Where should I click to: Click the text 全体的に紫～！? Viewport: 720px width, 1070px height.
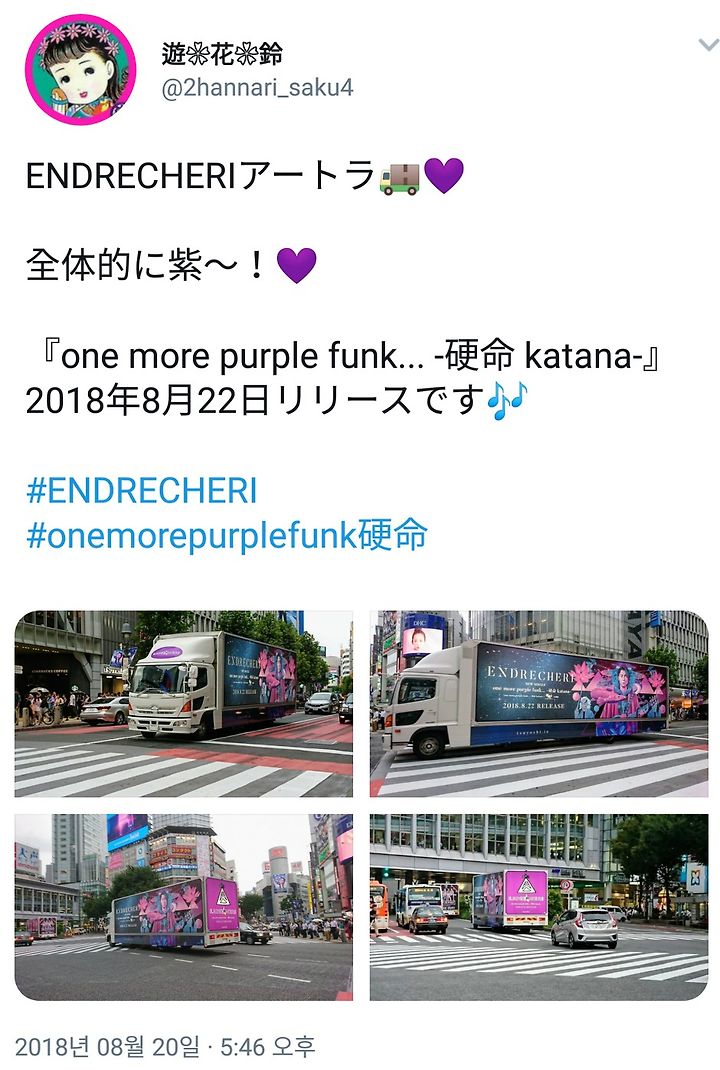click(147, 265)
